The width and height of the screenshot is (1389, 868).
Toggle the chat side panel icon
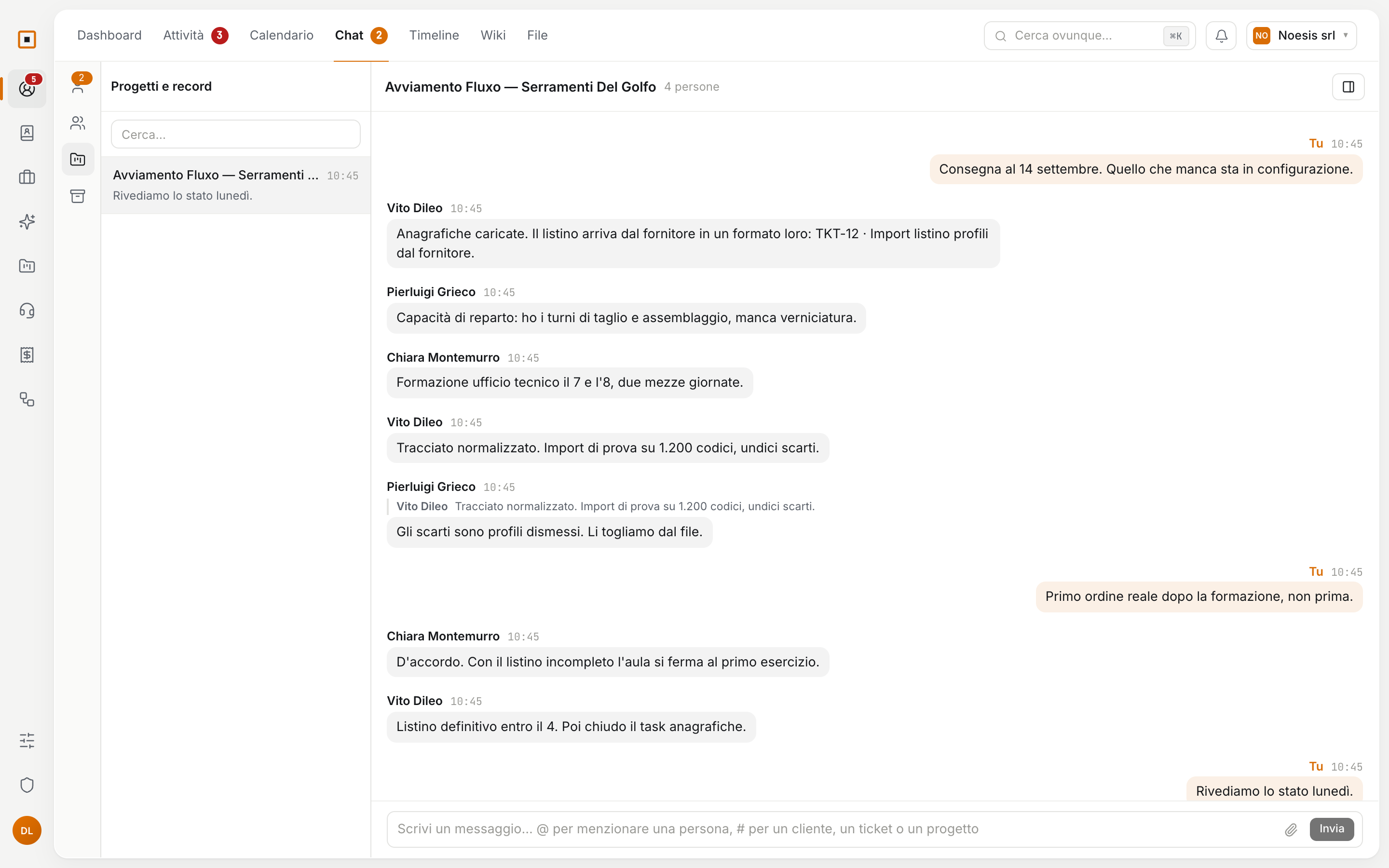point(1348,87)
